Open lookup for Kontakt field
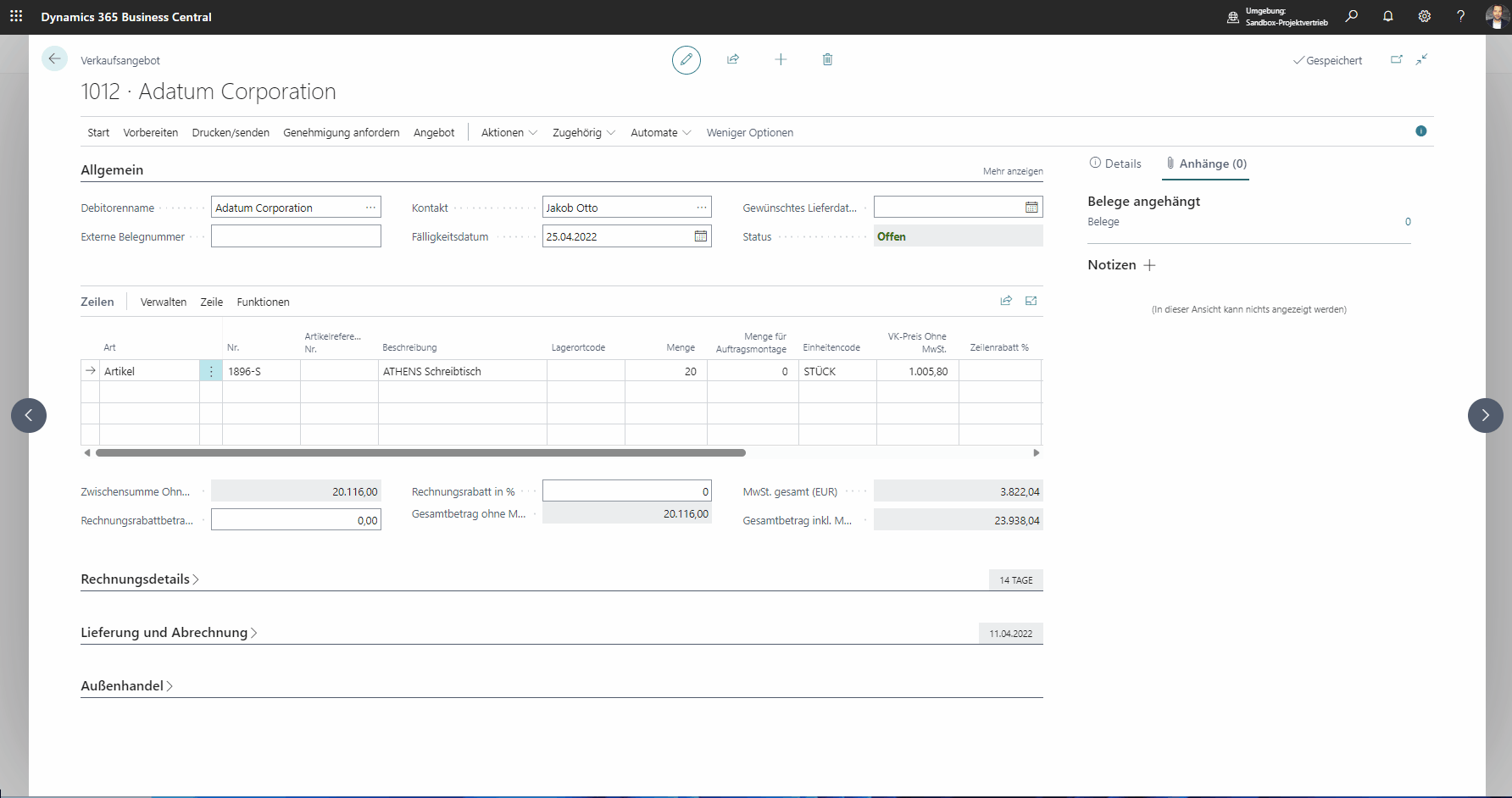Screen dimensions: 1512x798 (702, 208)
